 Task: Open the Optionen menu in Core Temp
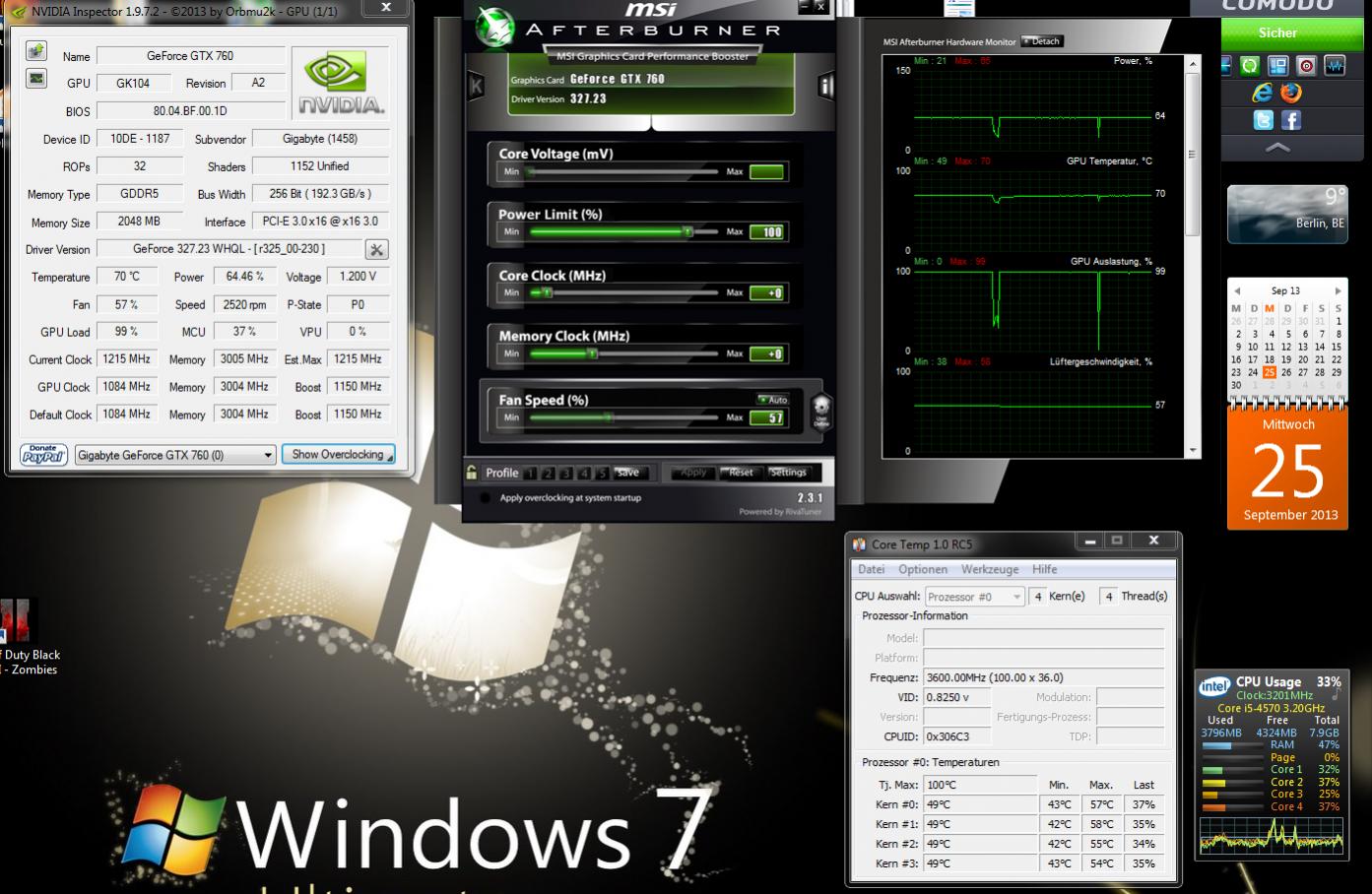pyautogui.click(x=923, y=569)
